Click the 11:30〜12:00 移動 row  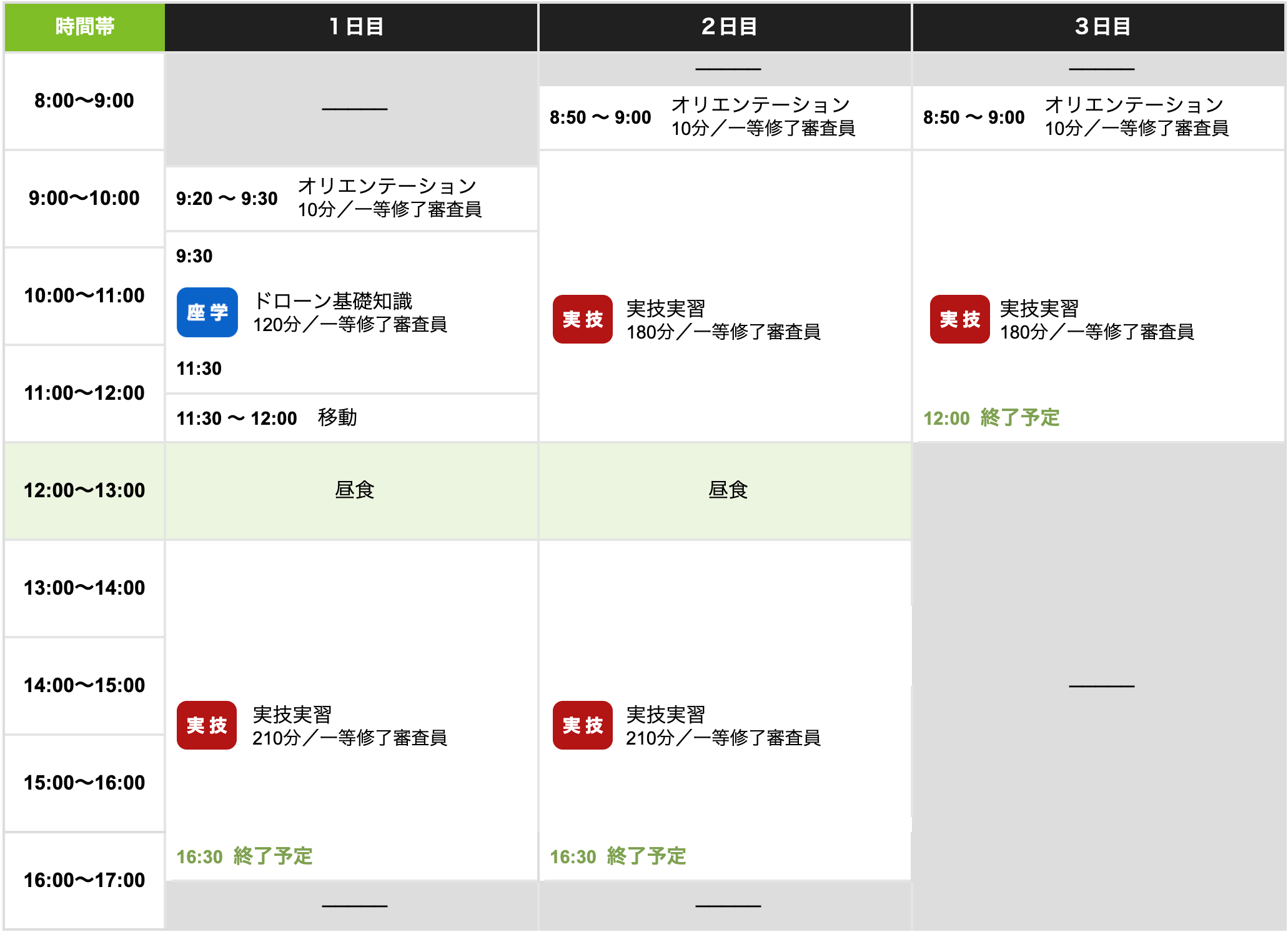(266, 418)
